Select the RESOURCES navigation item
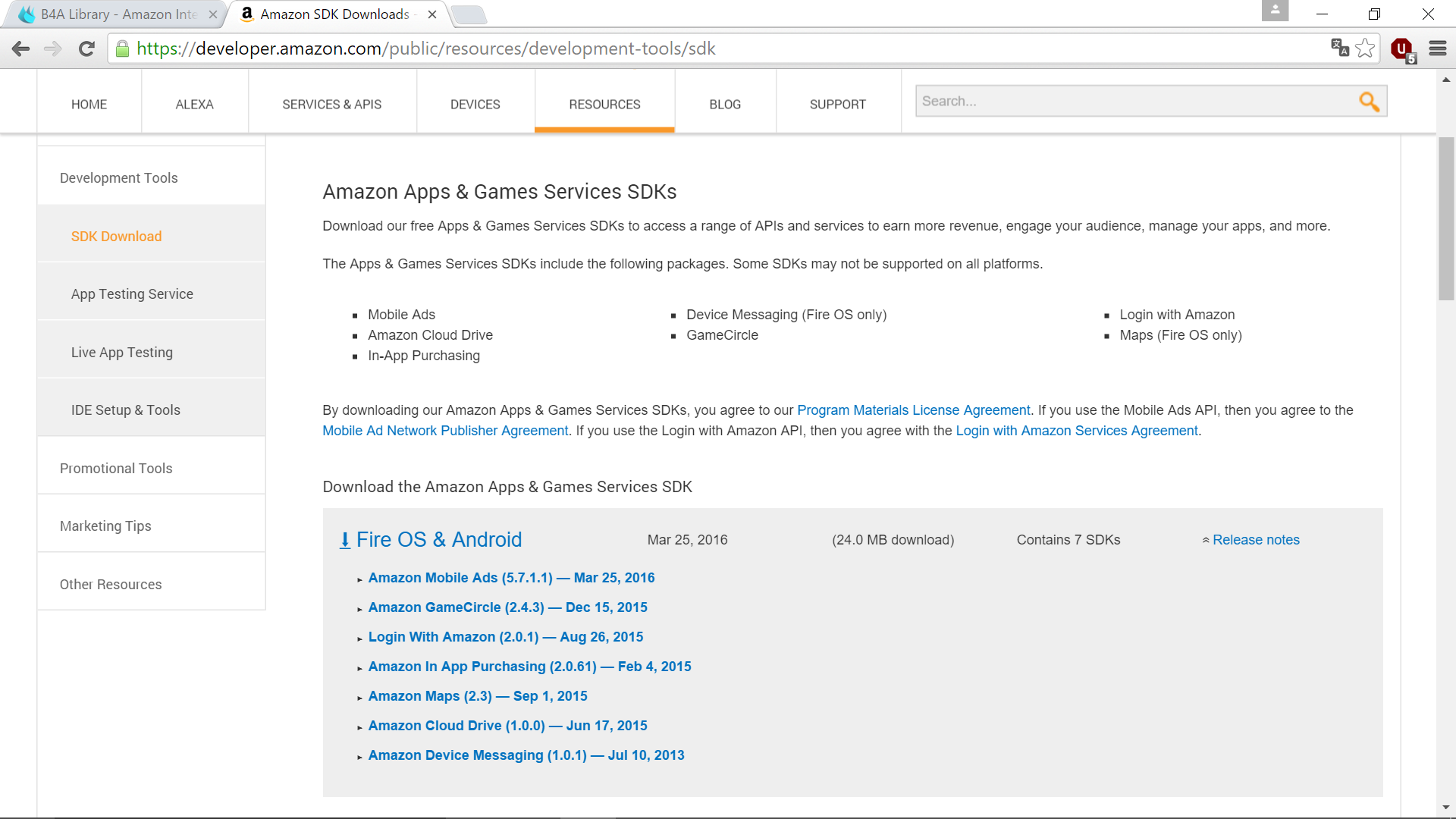Image resolution: width=1456 pixels, height=819 pixels. [604, 104]
